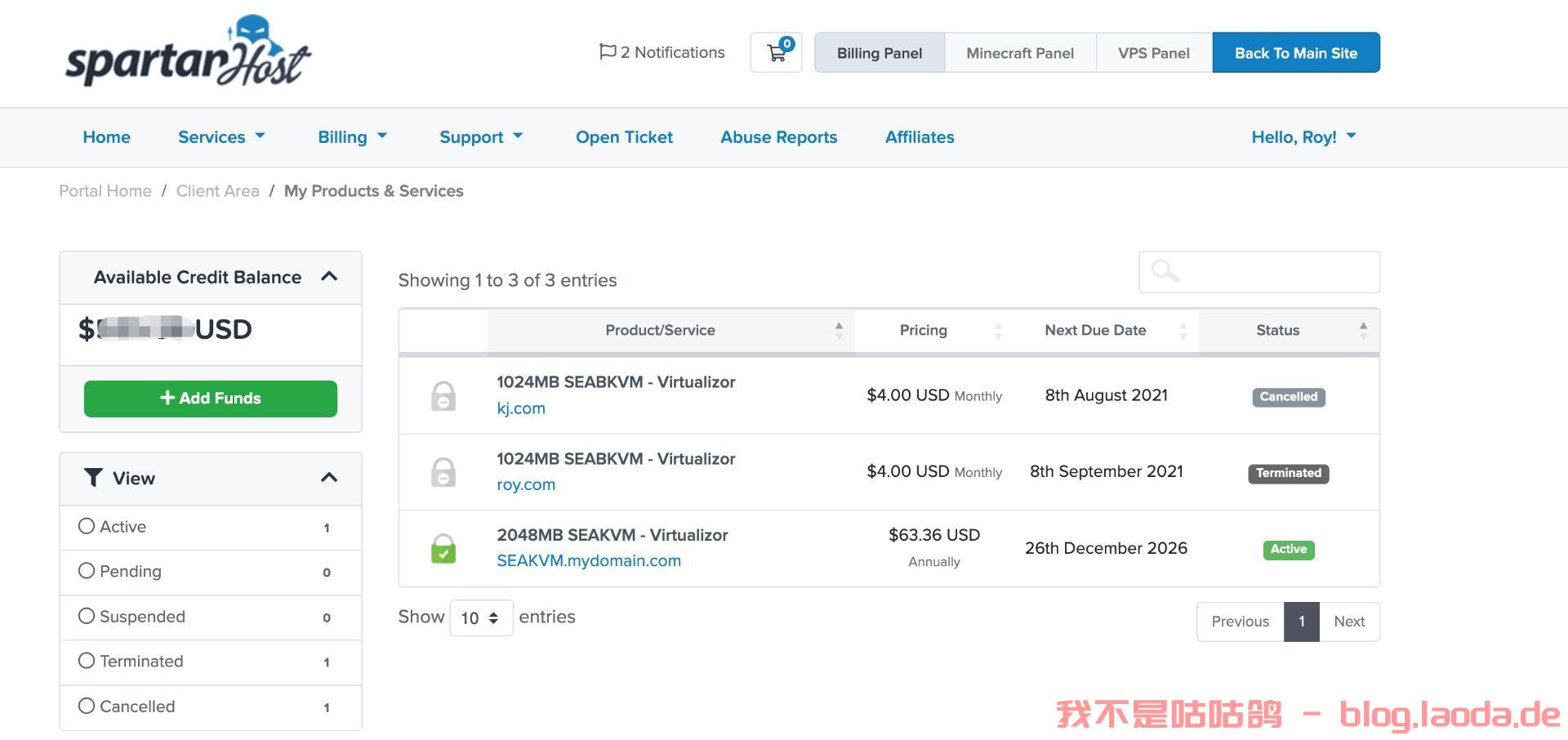Screen dimensions: 1568x740
Task: Click the grey lock icon for roy.com
Action: click(443, 472)
